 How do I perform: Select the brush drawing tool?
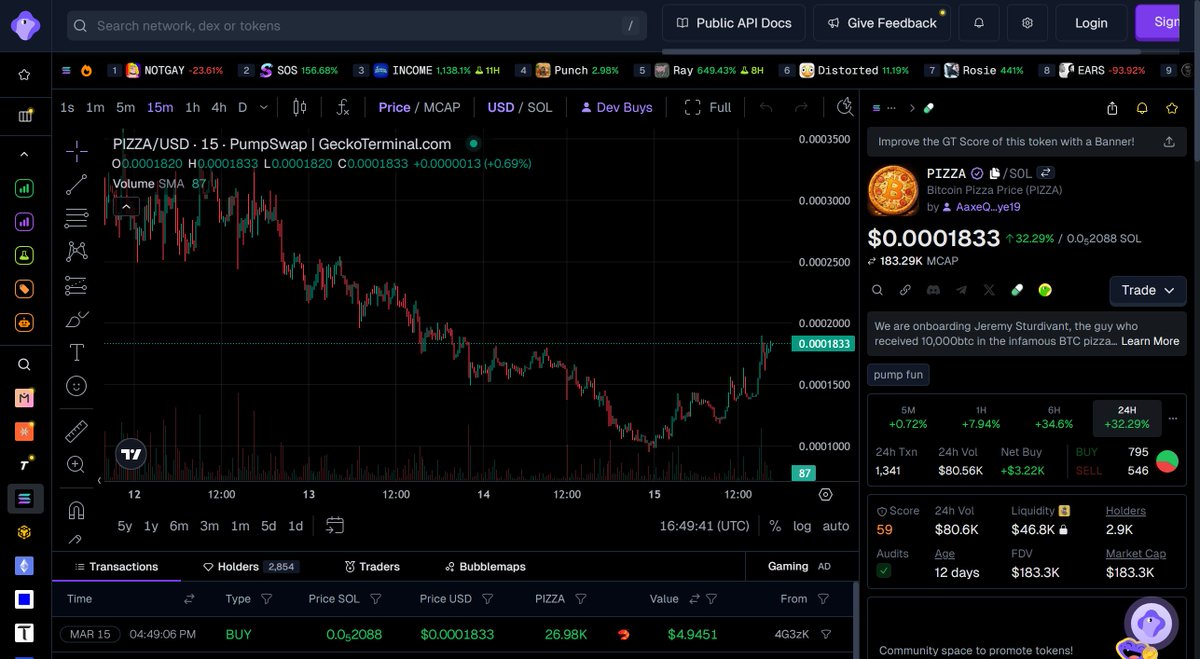[x=77, y=319]
